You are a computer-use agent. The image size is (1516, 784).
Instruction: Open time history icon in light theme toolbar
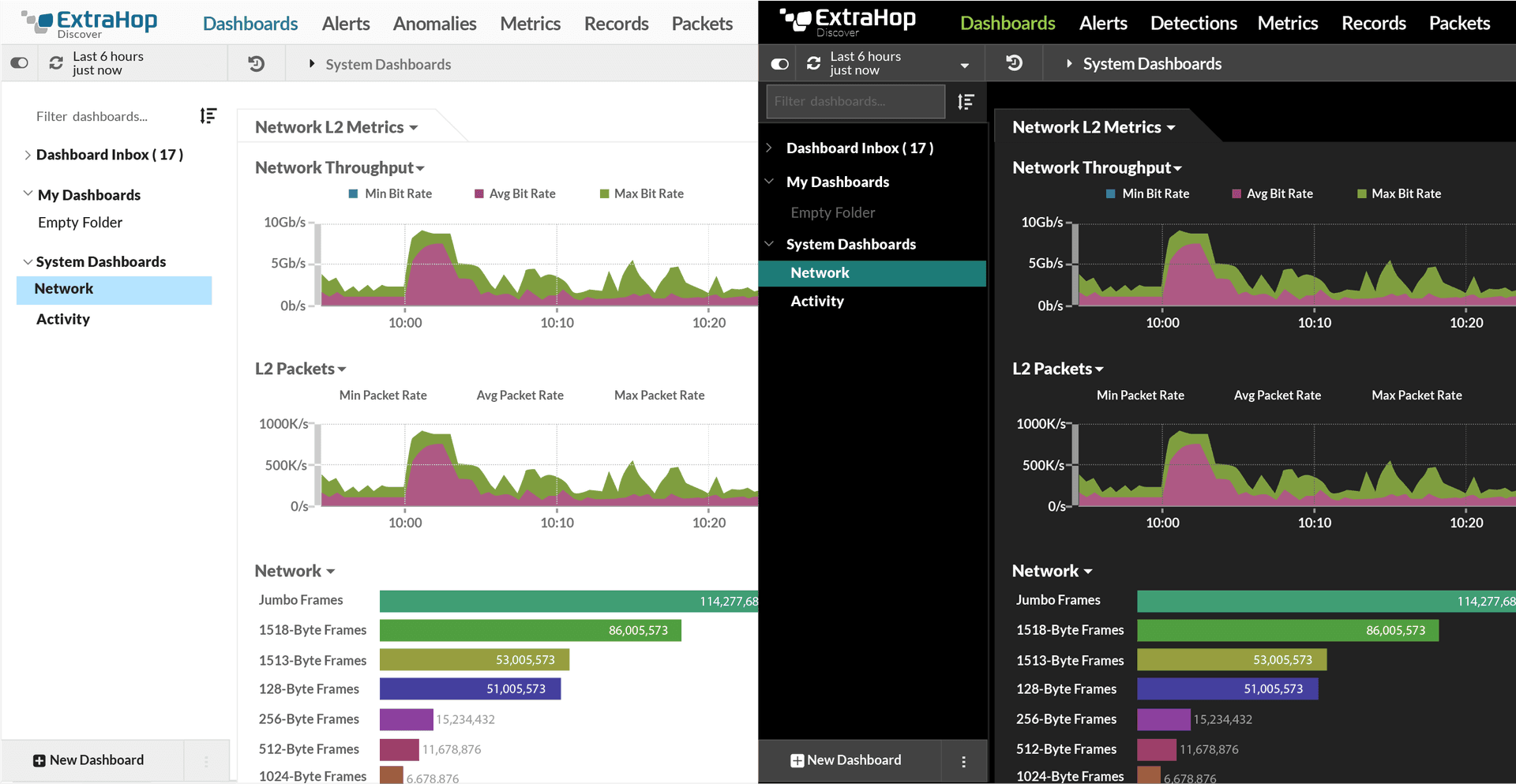[x=256, y=64]
